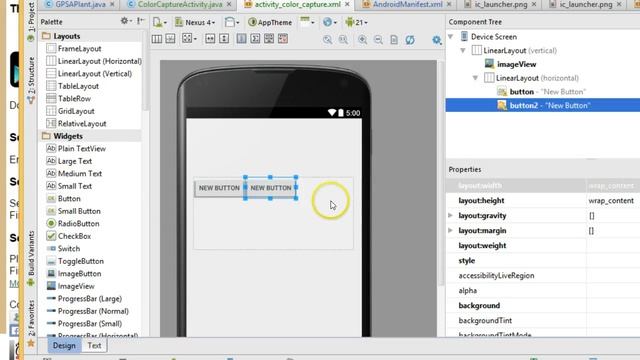Convert orientation to vertical icon
This screenshot has height=360, width=640.
(x=171, y=39)
